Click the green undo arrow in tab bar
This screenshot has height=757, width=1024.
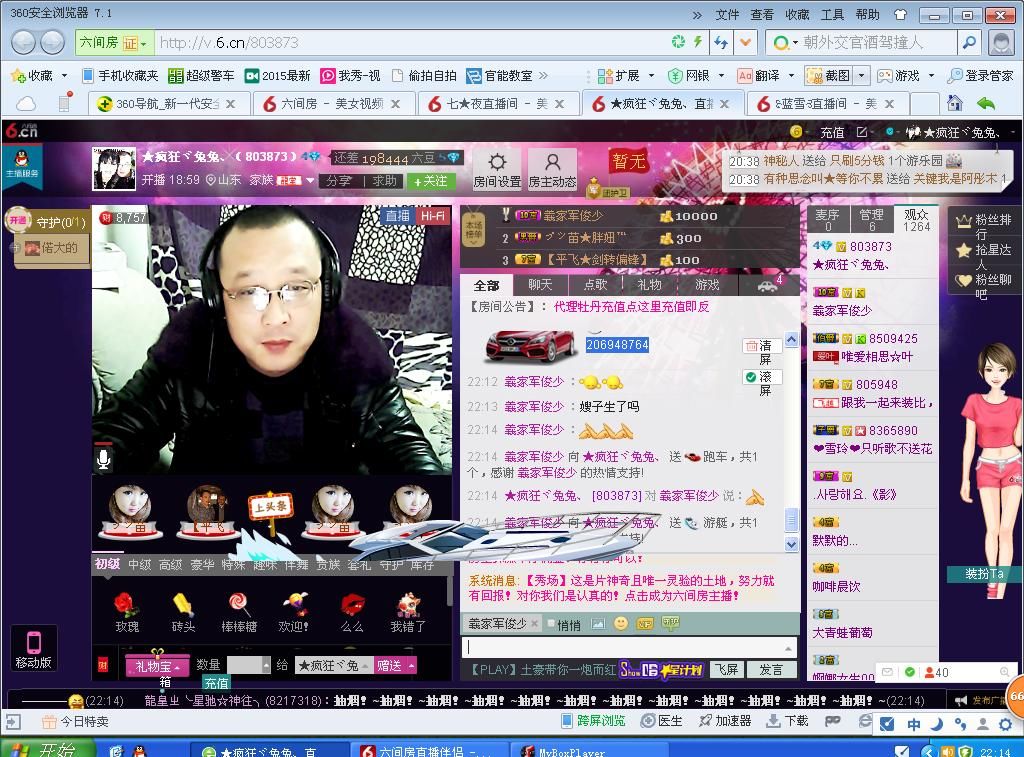coord(985,103)
